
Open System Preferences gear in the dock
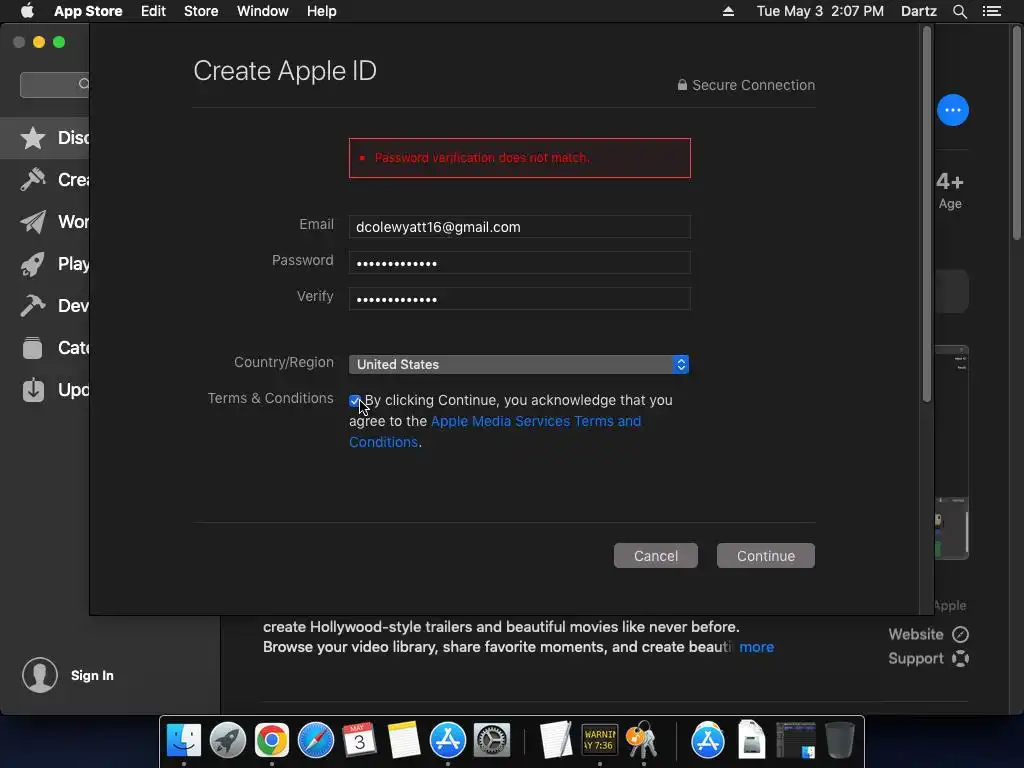pos(491,740)
